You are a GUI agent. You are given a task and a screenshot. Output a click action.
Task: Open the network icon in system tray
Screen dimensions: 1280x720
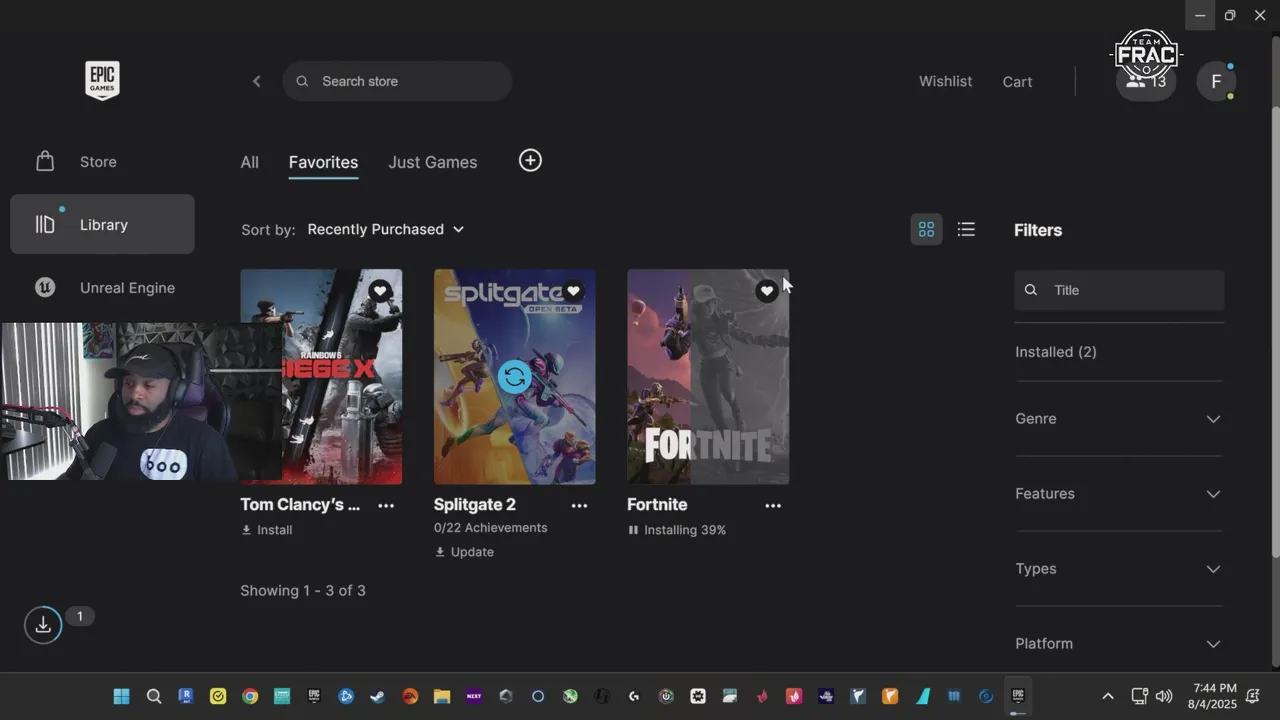point(1139,696)
